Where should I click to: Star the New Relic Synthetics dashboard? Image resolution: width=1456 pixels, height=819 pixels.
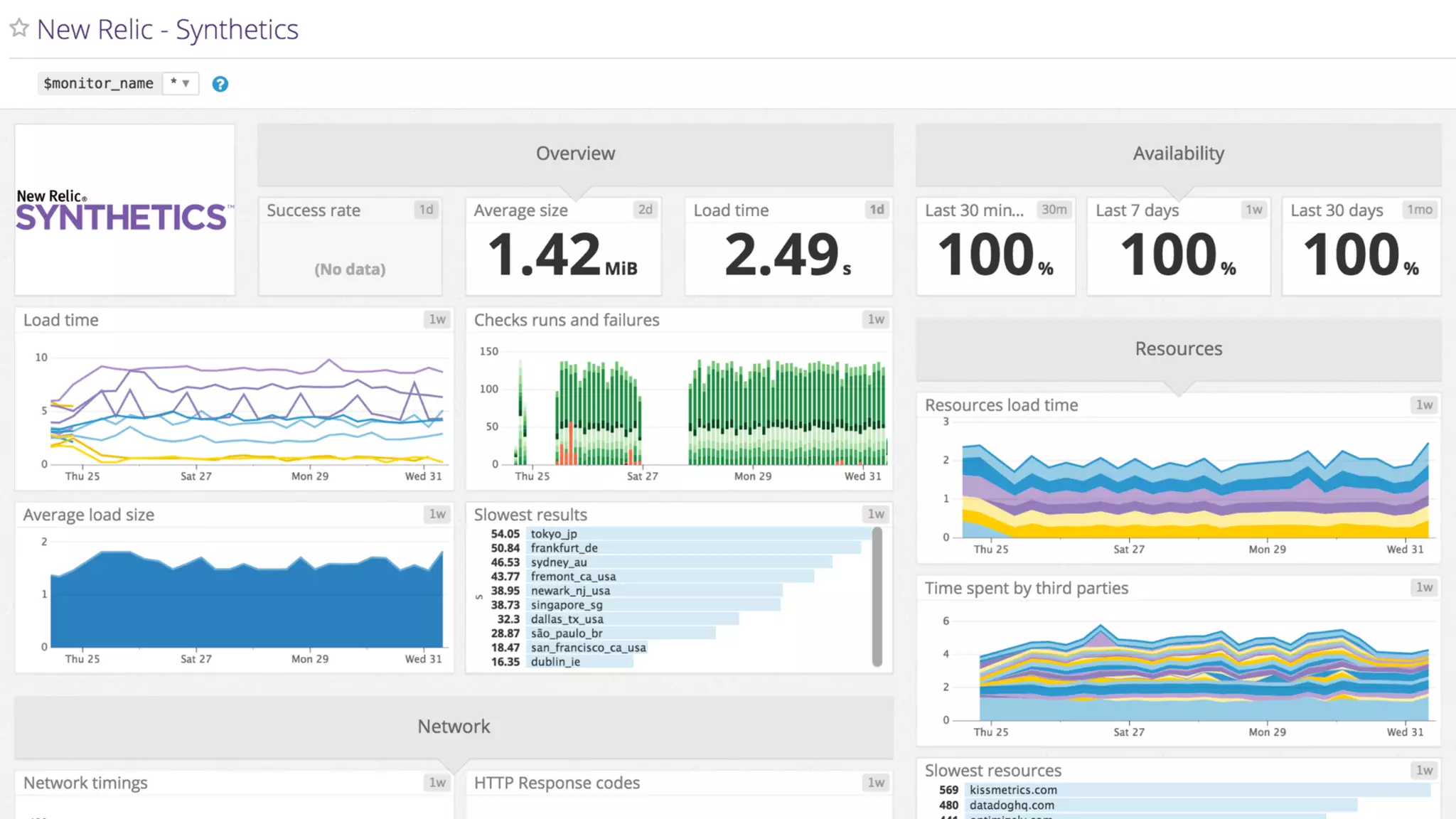point(19,28)
